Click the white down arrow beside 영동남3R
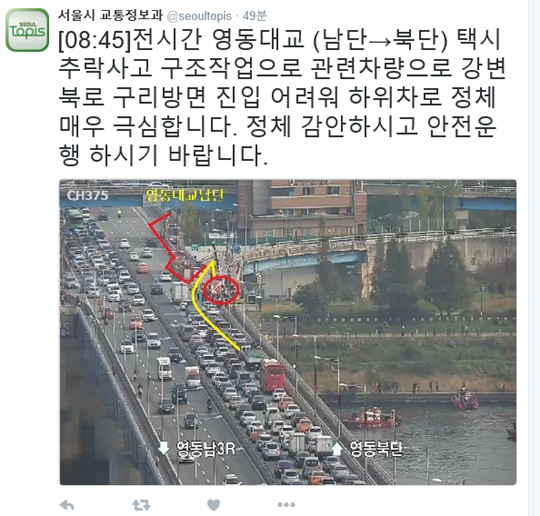The height and width of the screenshot is (516, 540). point(164,448)
